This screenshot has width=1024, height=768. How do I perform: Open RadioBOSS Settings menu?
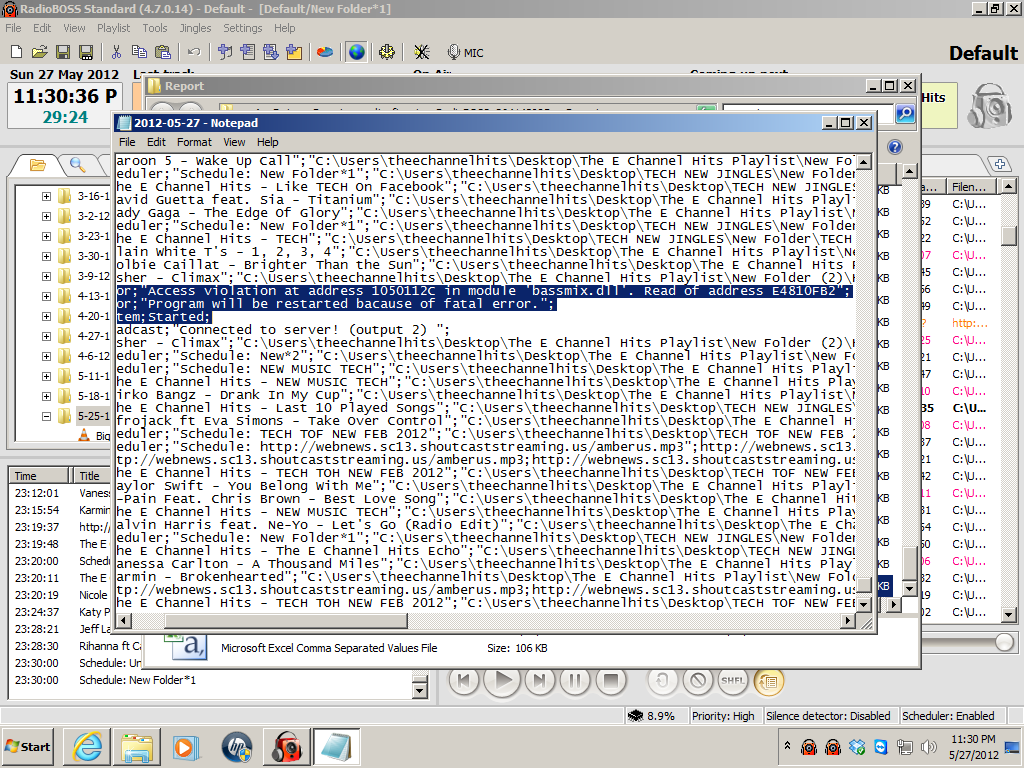point(242,28)
